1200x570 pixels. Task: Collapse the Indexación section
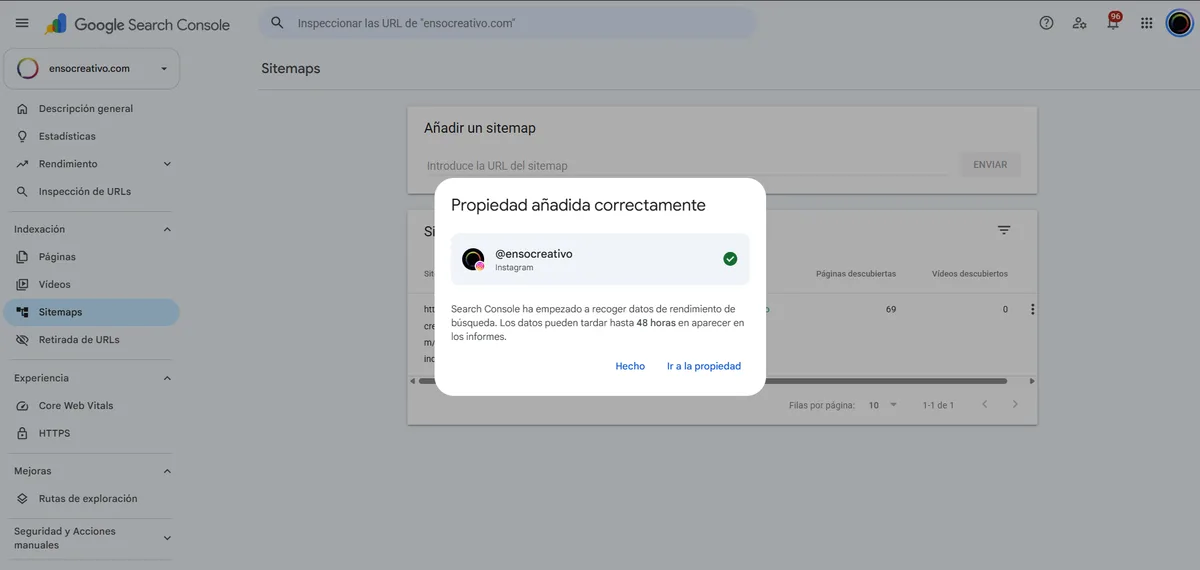click(167, 230)
